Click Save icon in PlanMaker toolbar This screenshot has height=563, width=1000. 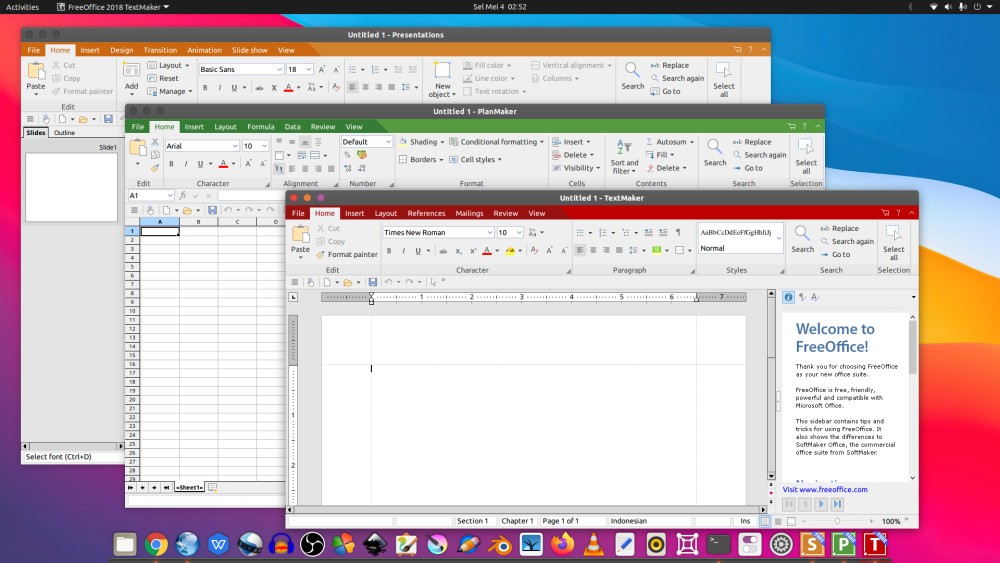212,210
